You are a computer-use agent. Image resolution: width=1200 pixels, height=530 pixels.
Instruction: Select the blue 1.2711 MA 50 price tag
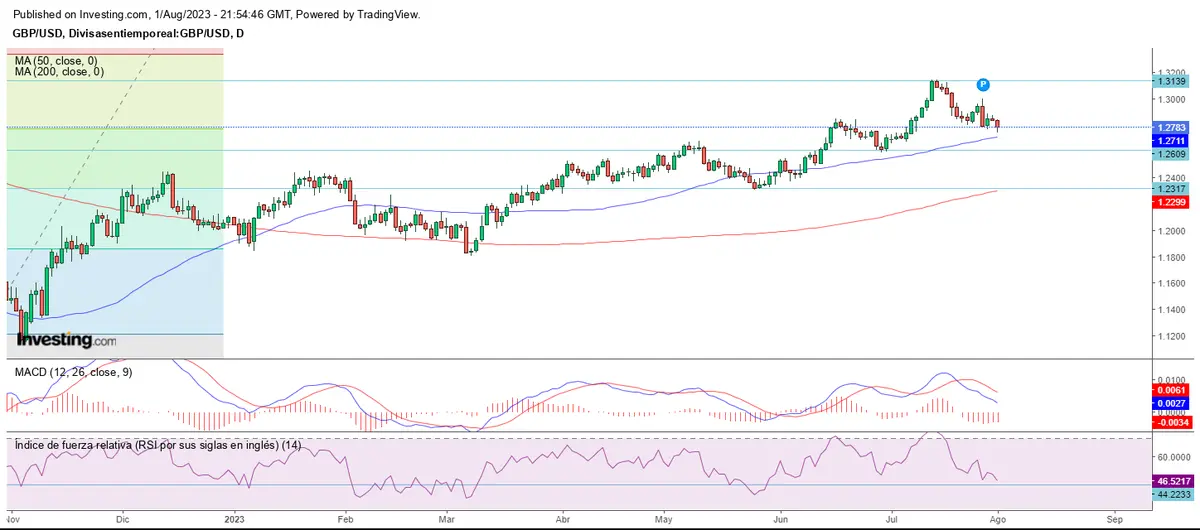(x=1171, y=141)
